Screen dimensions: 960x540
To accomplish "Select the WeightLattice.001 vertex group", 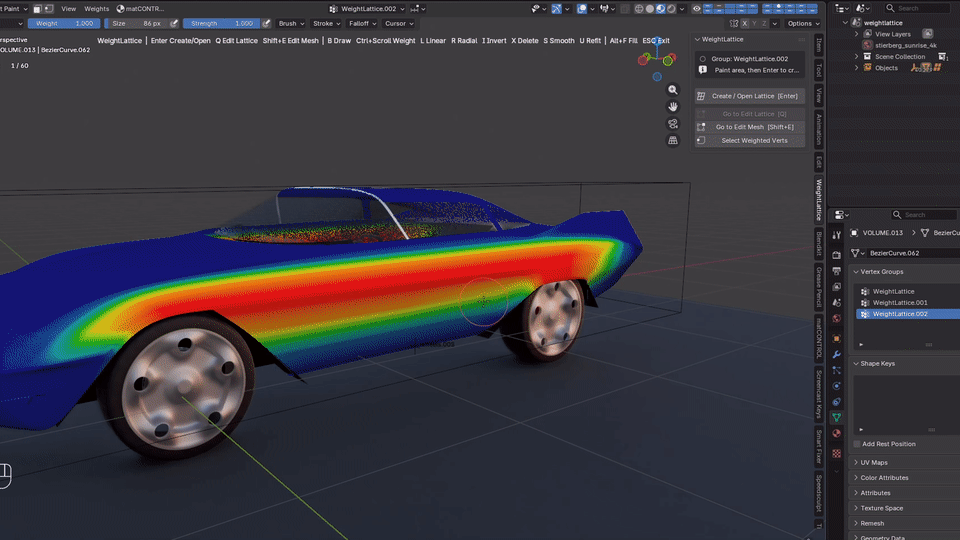I will (909, 302).
